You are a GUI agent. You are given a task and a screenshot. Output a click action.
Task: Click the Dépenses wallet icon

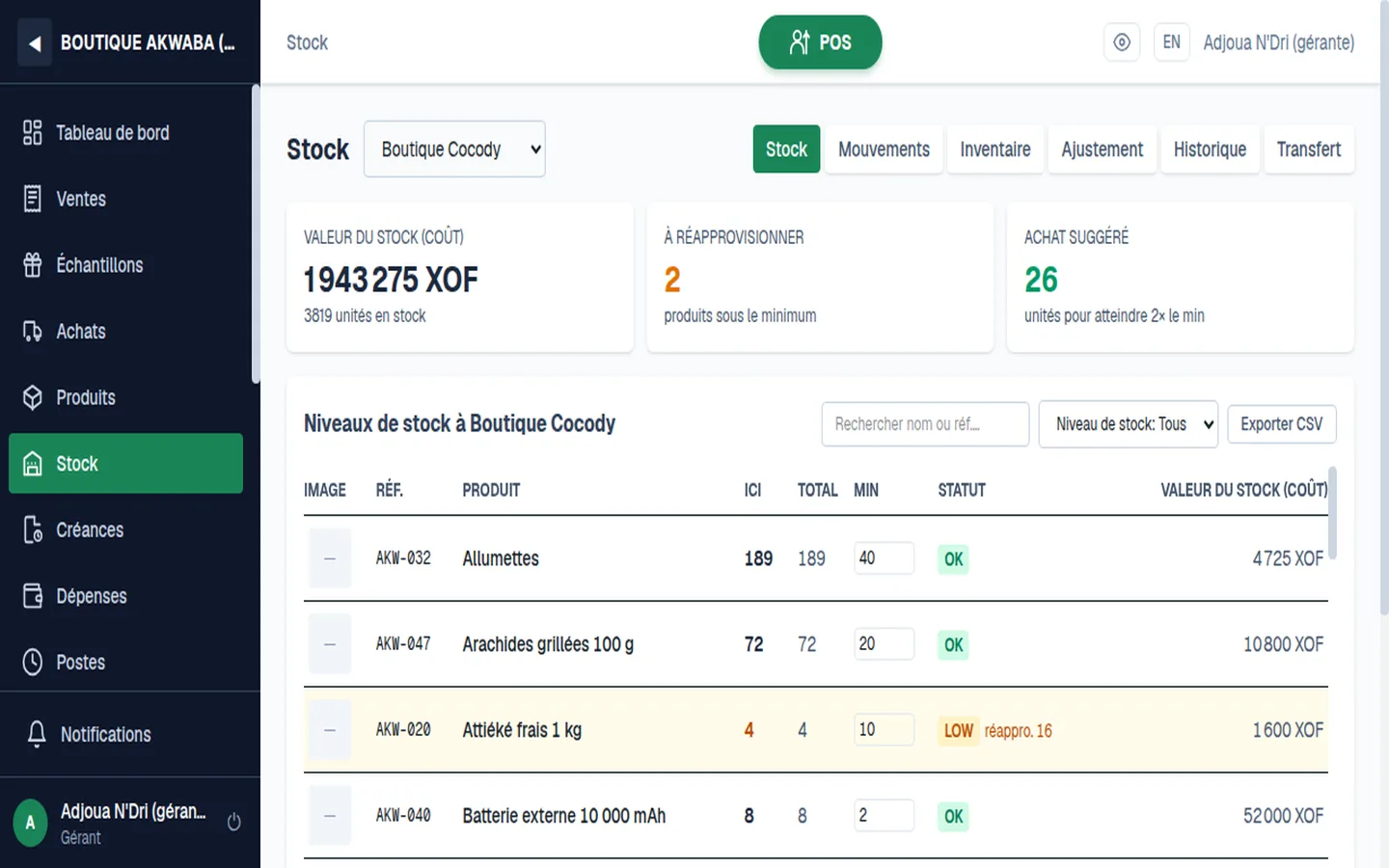pyautogui.click(x=33, y=596)
